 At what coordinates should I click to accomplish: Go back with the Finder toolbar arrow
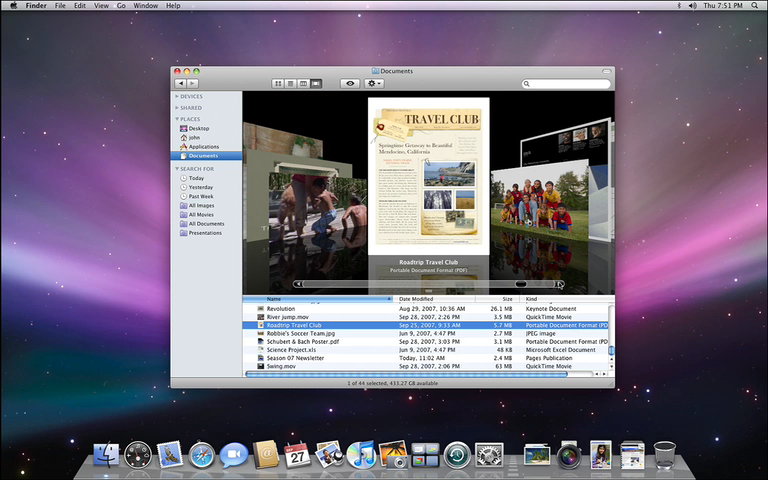tap(181, 84)
